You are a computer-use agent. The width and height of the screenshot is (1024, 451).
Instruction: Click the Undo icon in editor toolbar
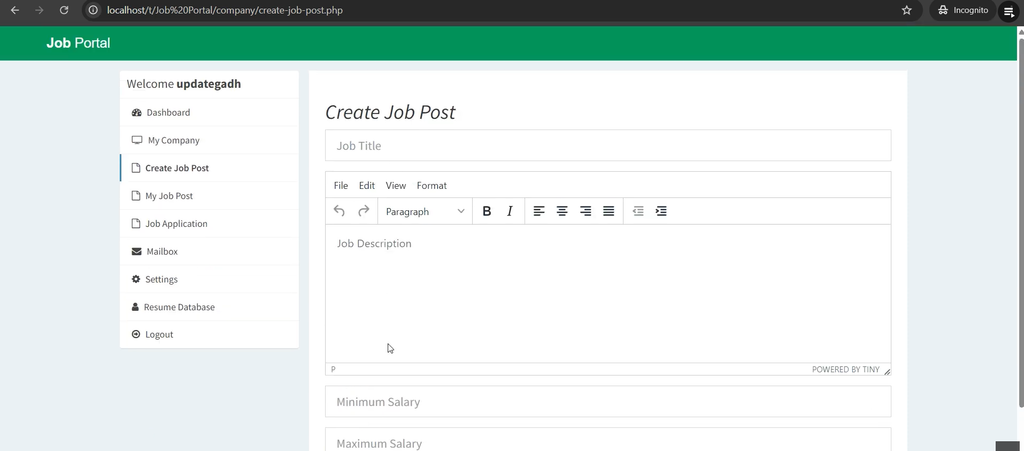coord(339,211)
